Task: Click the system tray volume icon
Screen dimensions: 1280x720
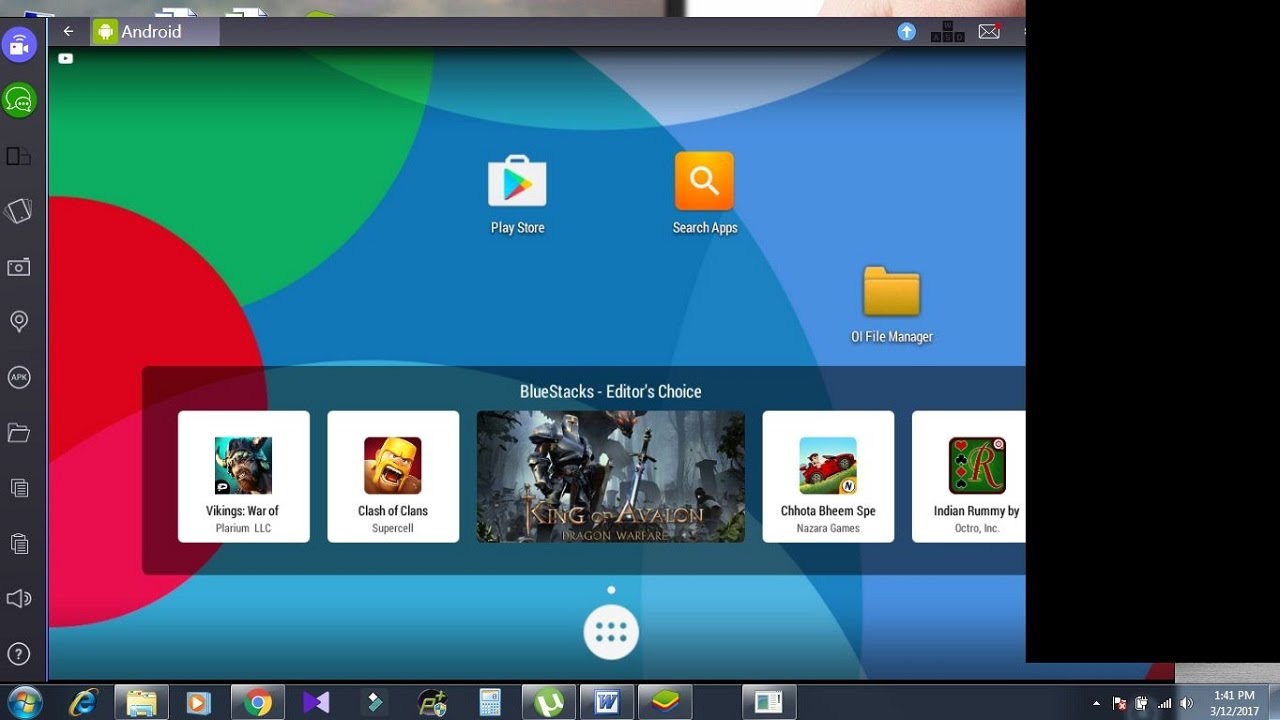Action: [1186, 703]
